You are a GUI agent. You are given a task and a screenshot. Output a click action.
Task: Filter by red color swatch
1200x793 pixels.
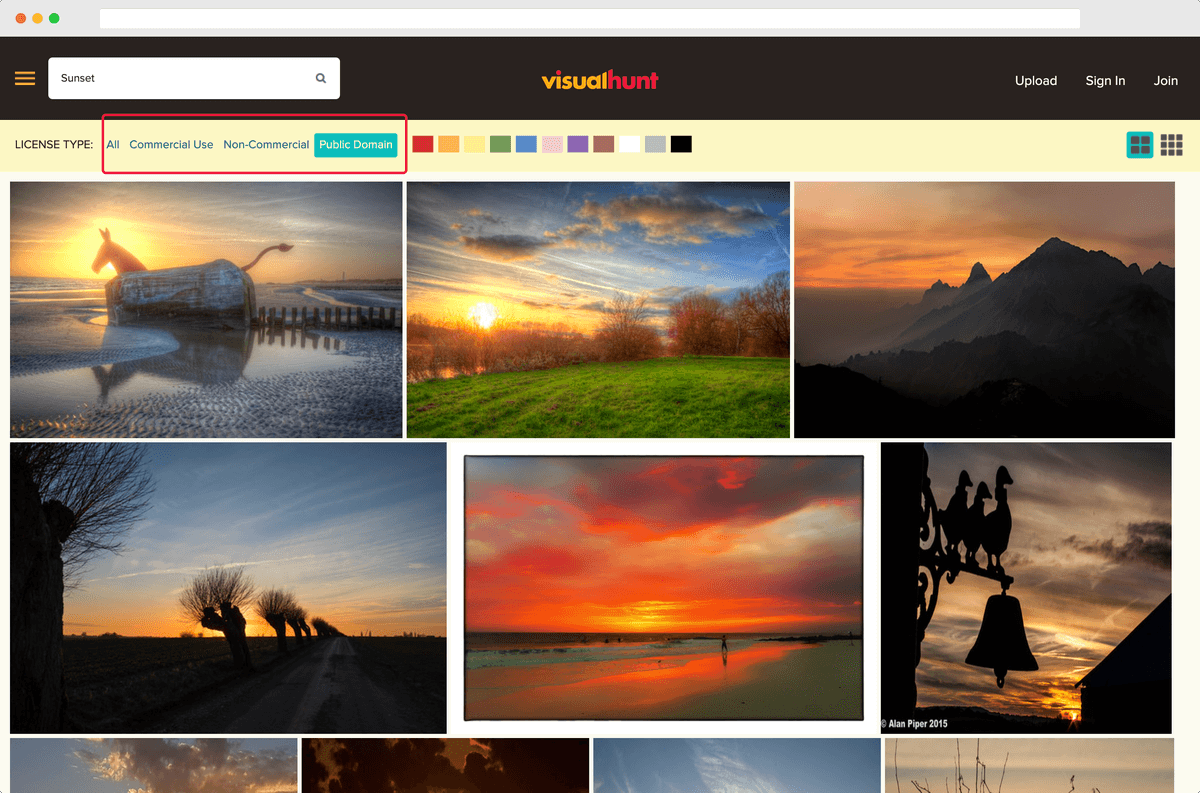[x=423, y=144]
